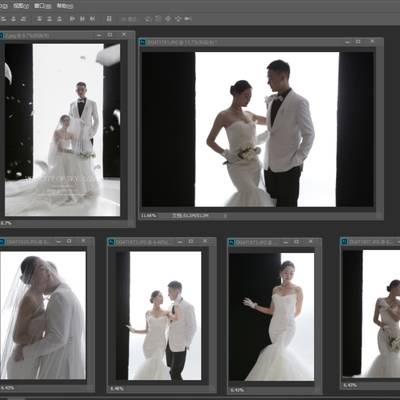Click the distribute left edges icon
The width and height of the screenshot is (400, 400).
click(72, 19)
